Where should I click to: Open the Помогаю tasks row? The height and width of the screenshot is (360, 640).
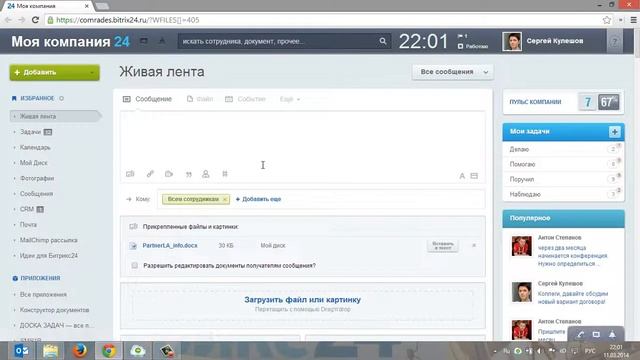click(563, 164)
